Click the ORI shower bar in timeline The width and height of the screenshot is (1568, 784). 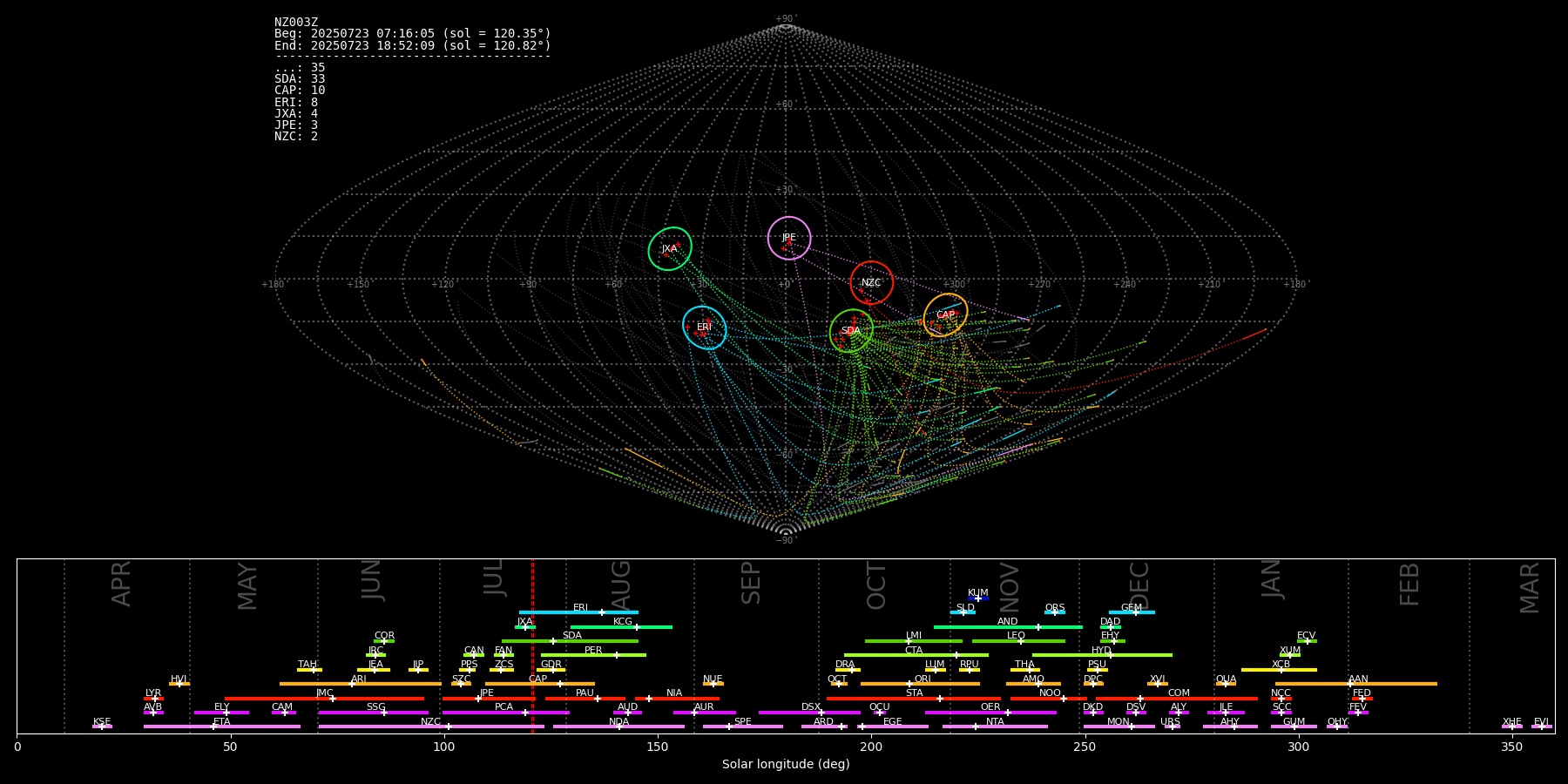(x=921, y=684)
